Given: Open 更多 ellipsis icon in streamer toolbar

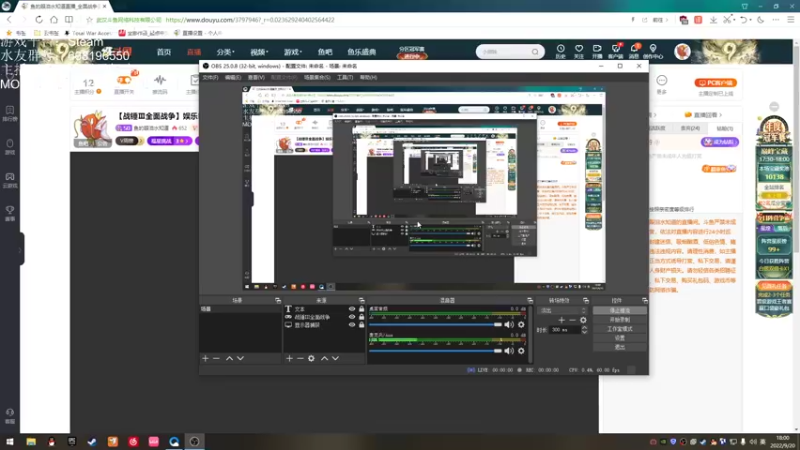Looking at the screenshot, I should pyautogui.click(x=662, y=84).
